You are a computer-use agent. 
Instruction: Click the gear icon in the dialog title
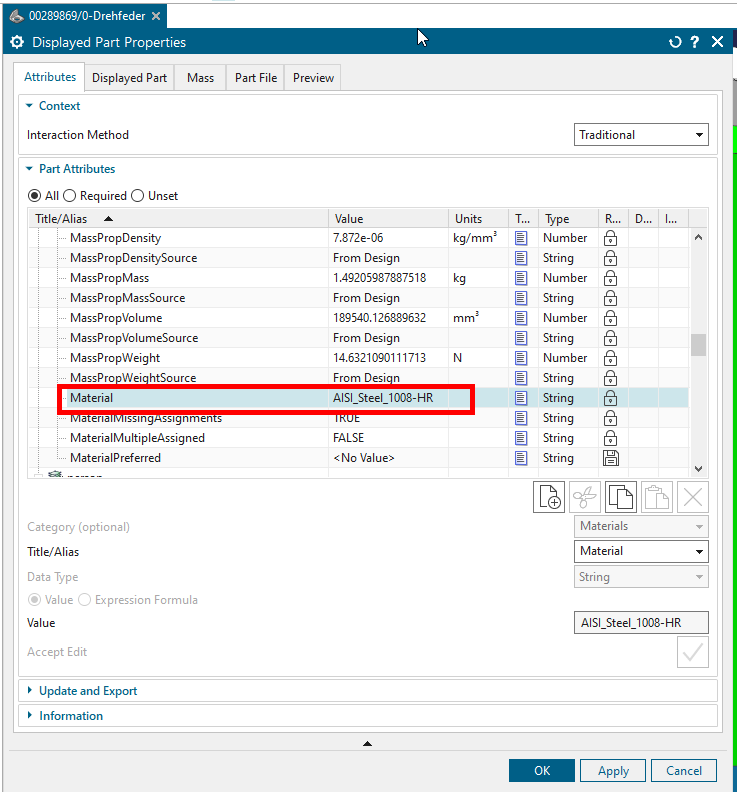click(17, 42)
